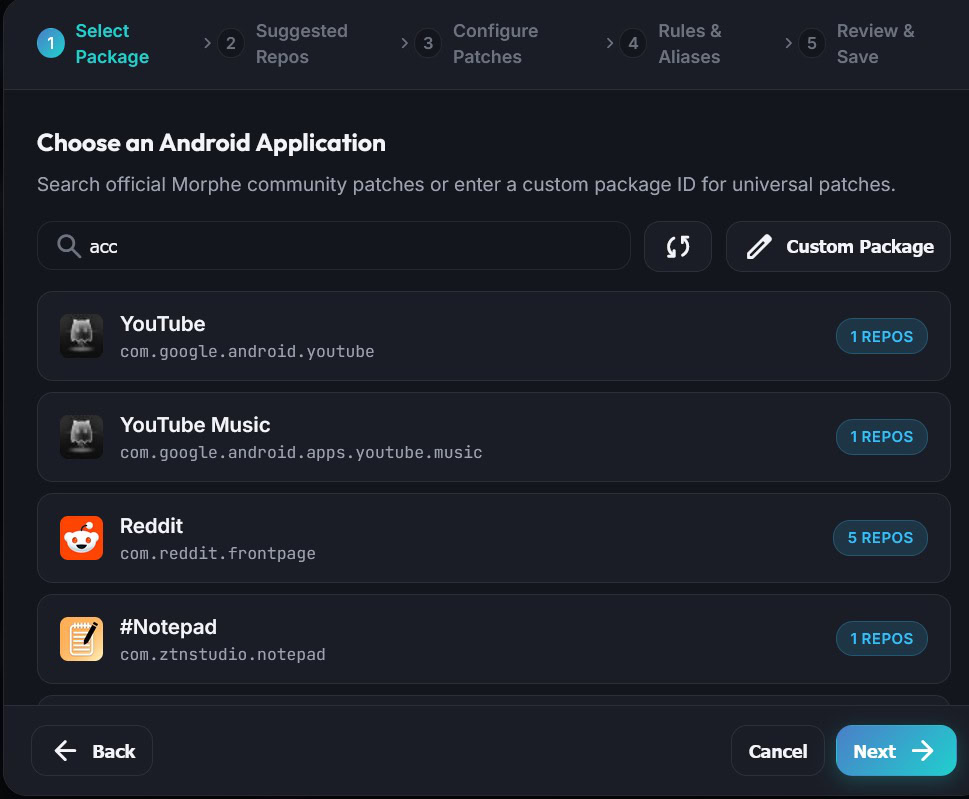Open the Custom Package option

pos(838,247)
